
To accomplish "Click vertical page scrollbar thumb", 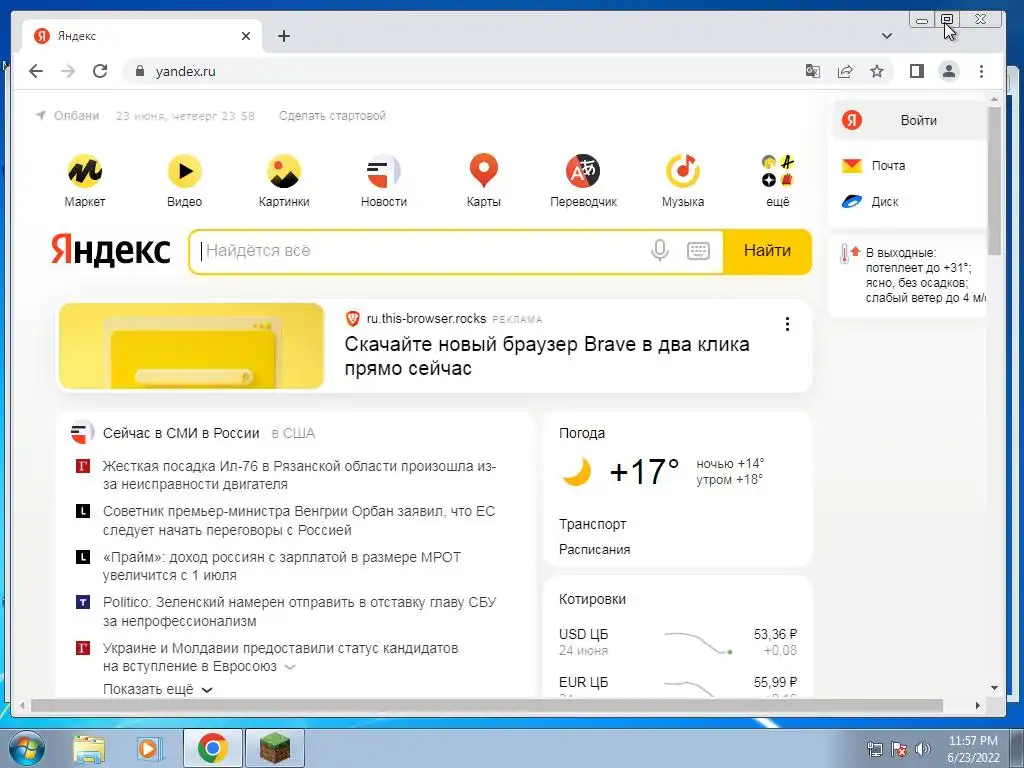I will point(994,181).
